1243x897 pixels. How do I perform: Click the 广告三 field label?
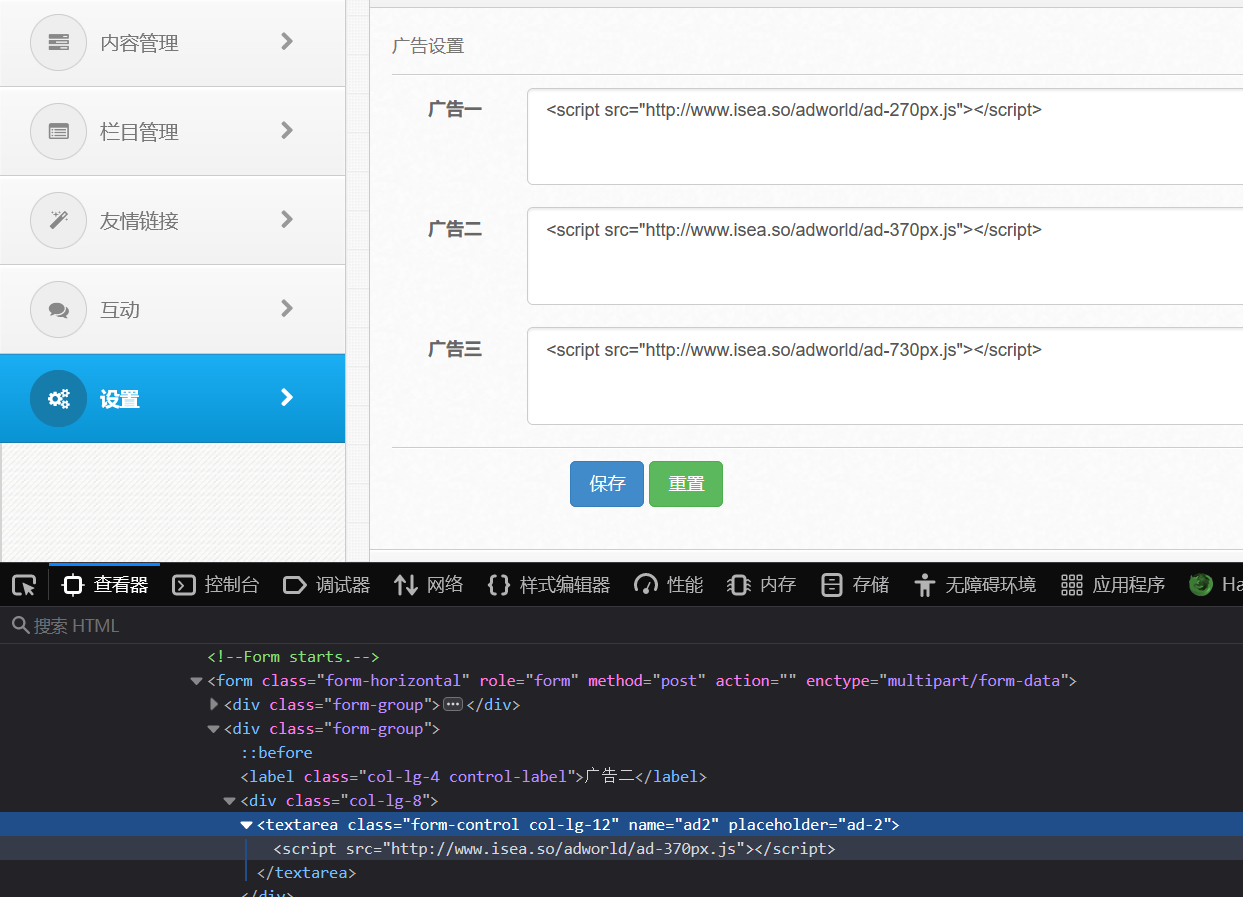pos(455,349)
